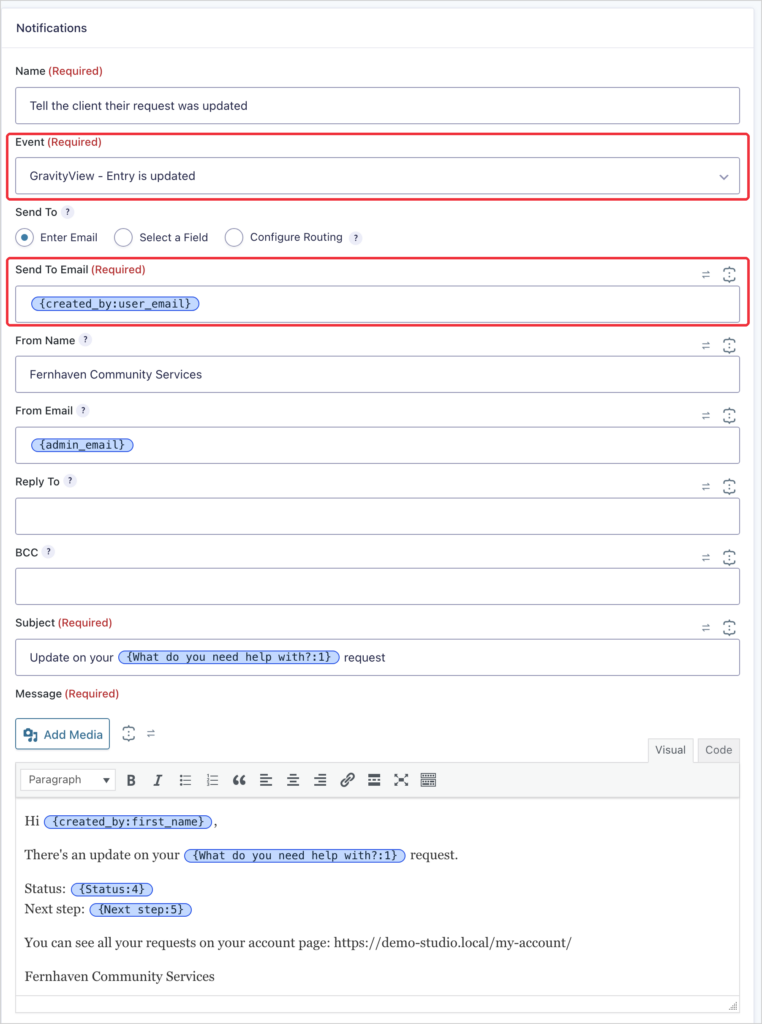Align text right
This screenshot has height=1024, width=762.
tap(320, 780)
